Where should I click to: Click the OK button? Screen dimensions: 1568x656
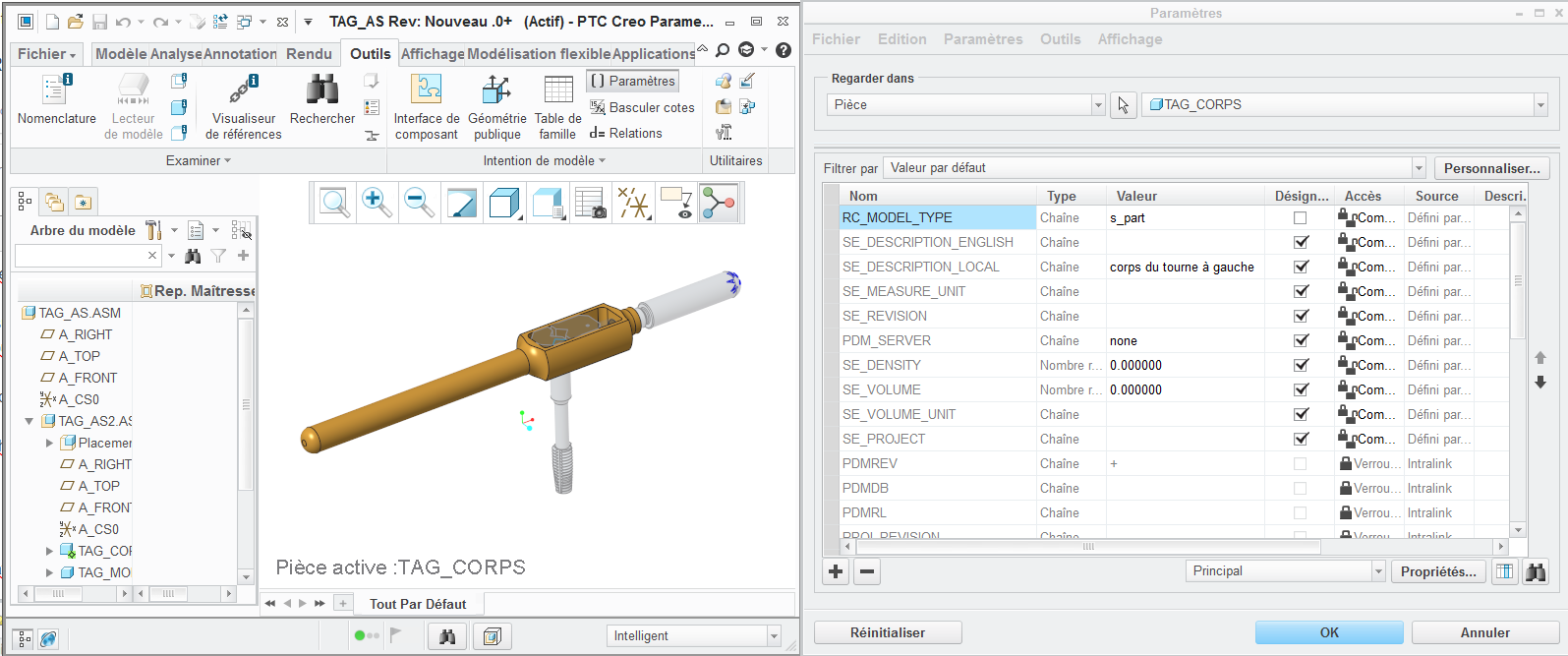point(1328,632)
